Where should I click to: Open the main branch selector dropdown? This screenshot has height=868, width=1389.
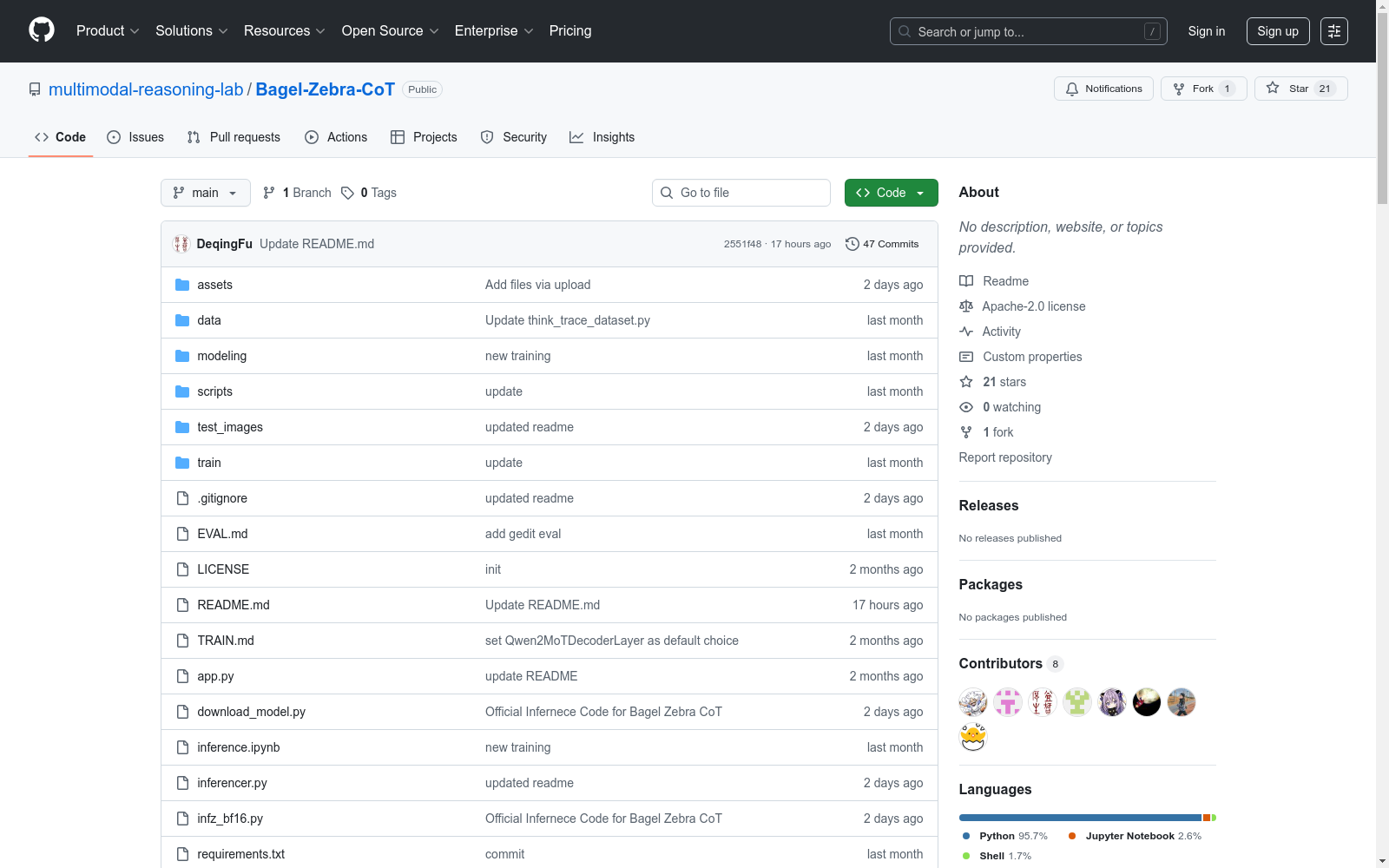coord(206,193)
